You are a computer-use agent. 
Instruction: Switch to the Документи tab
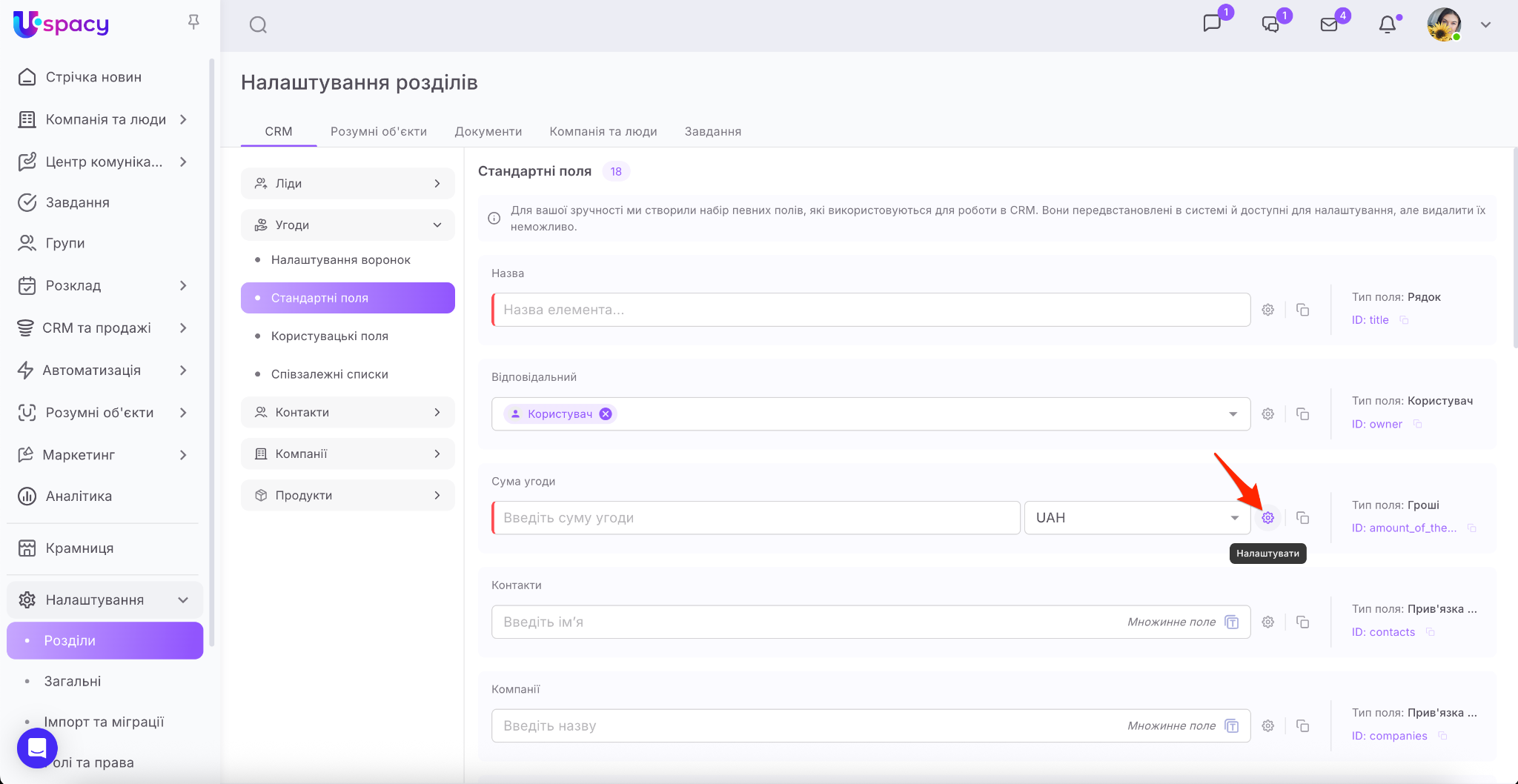coord(488,131)
